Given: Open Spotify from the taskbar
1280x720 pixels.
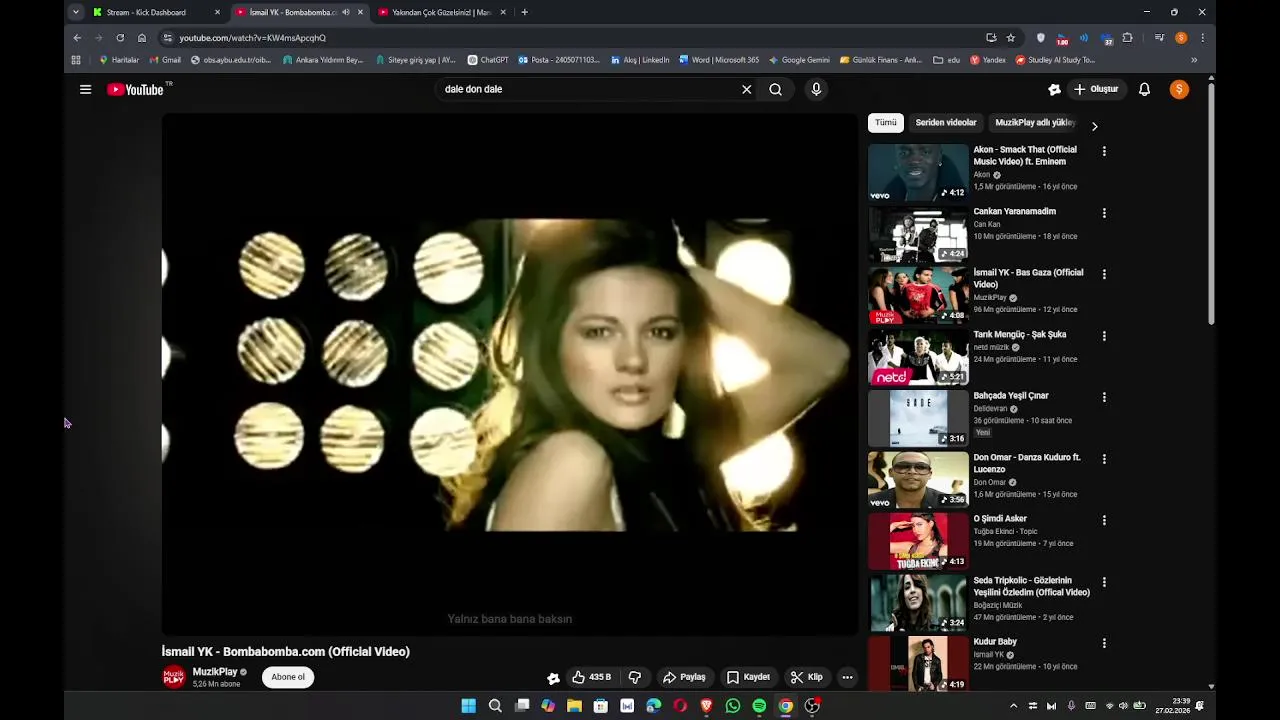Looking at the screenshot, I should point(759,706).
